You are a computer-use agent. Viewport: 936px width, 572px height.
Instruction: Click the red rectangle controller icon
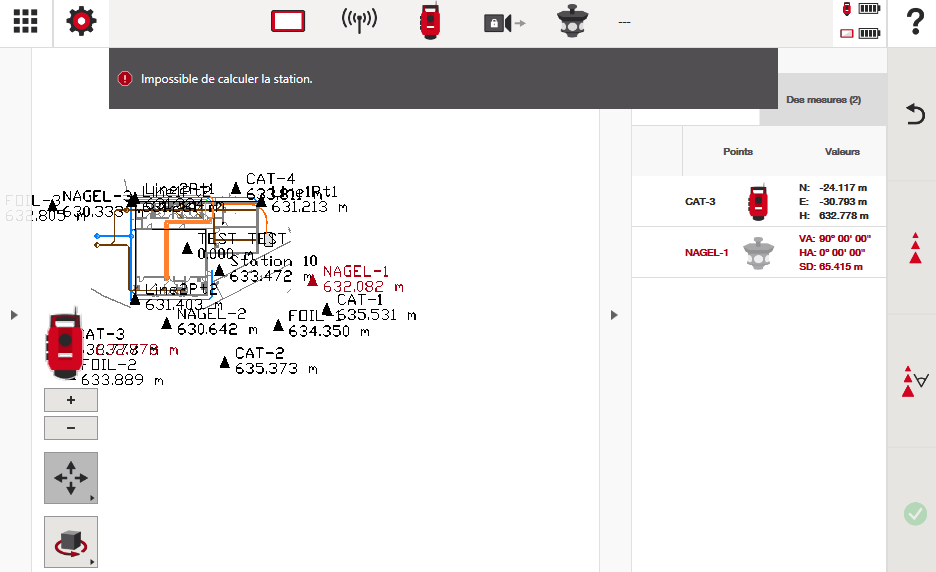[x=288, y=22]
